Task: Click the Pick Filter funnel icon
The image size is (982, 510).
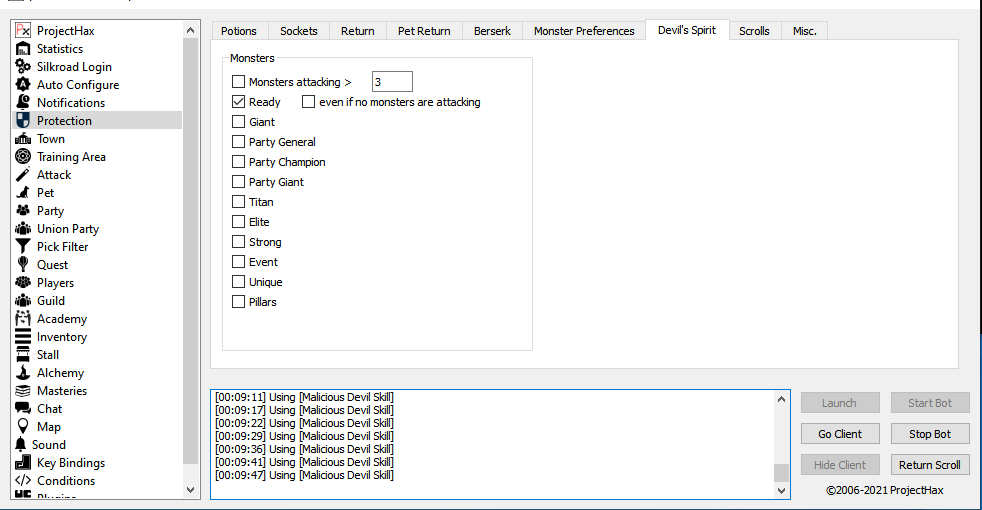Action: coord(23,247)
